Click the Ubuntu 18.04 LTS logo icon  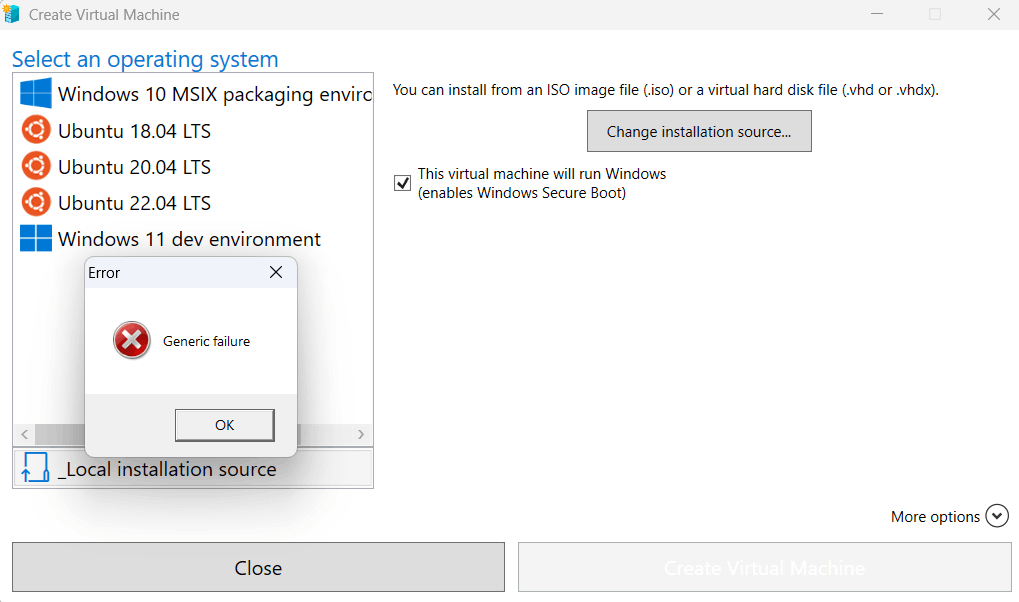pyautogui.click(x=36, y=131)
